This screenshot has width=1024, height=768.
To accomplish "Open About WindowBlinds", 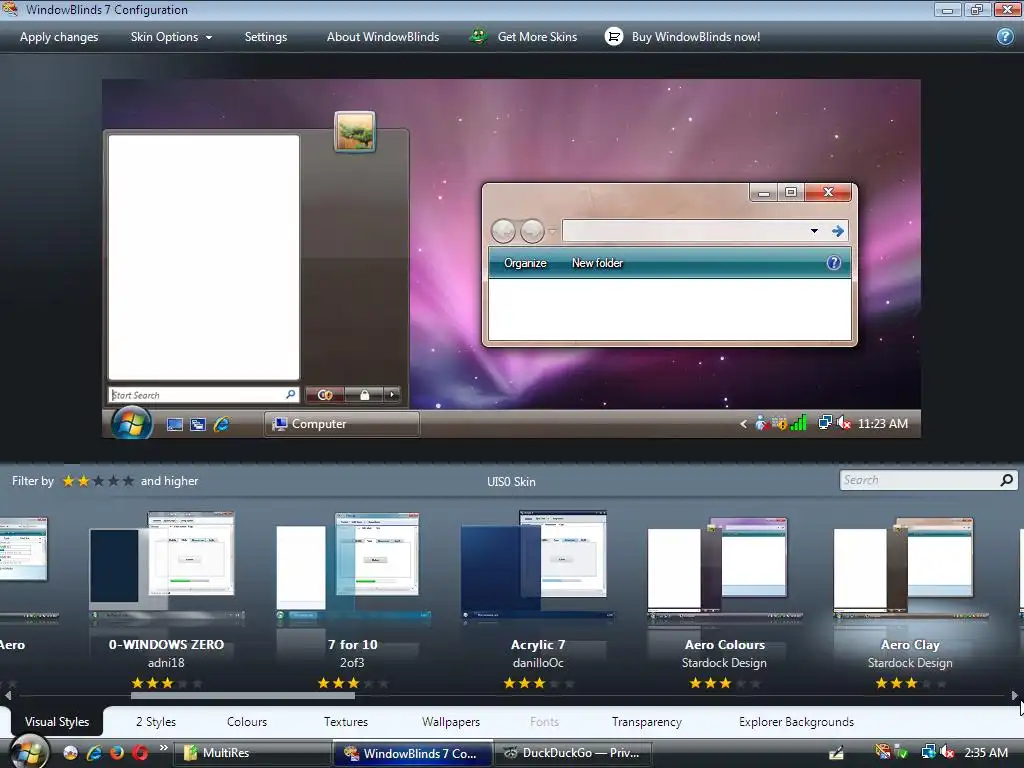I will tap(383, 37).
